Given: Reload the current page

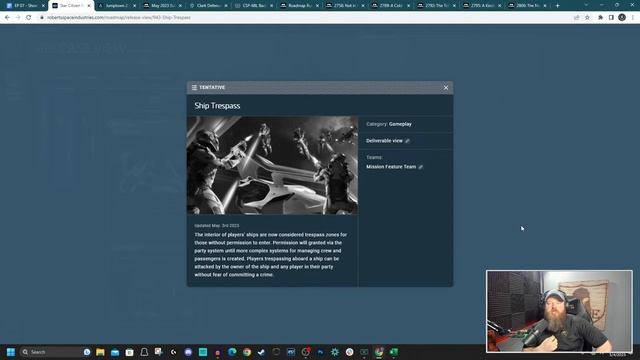Looking at the screenshot, I should pyautogui.click(x=29, y=18).
